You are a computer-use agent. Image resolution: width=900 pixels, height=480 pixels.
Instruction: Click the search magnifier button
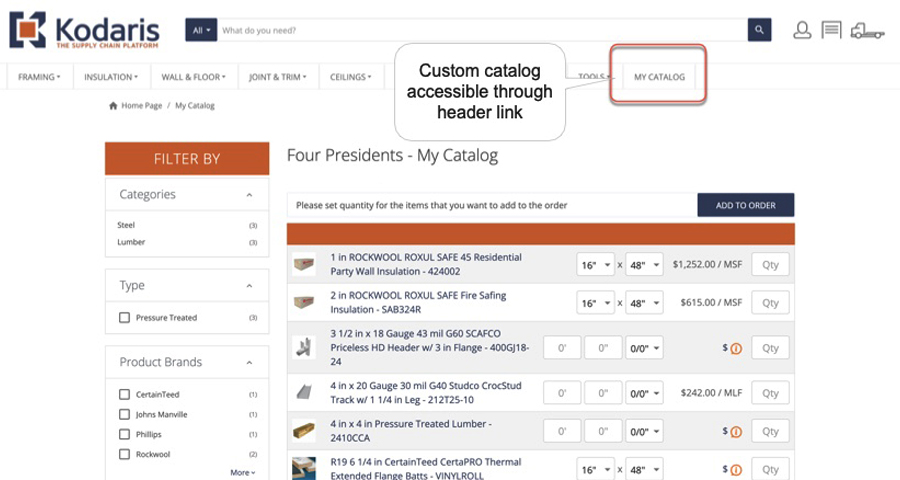[x=759, y=30]
